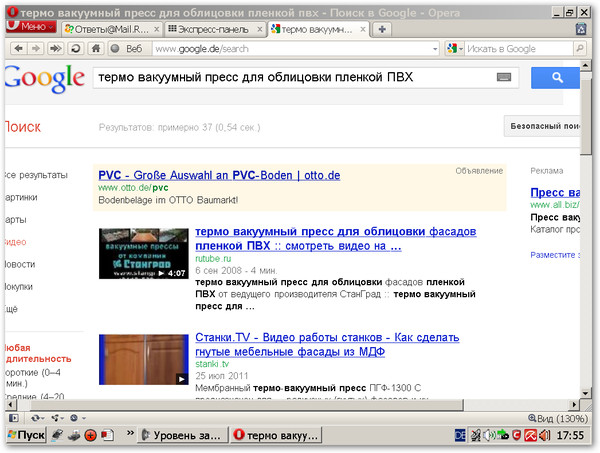Click the vertical scrollbar down arrow
The height and width of the screenshot is (453, 600).
tap(585, 393)
